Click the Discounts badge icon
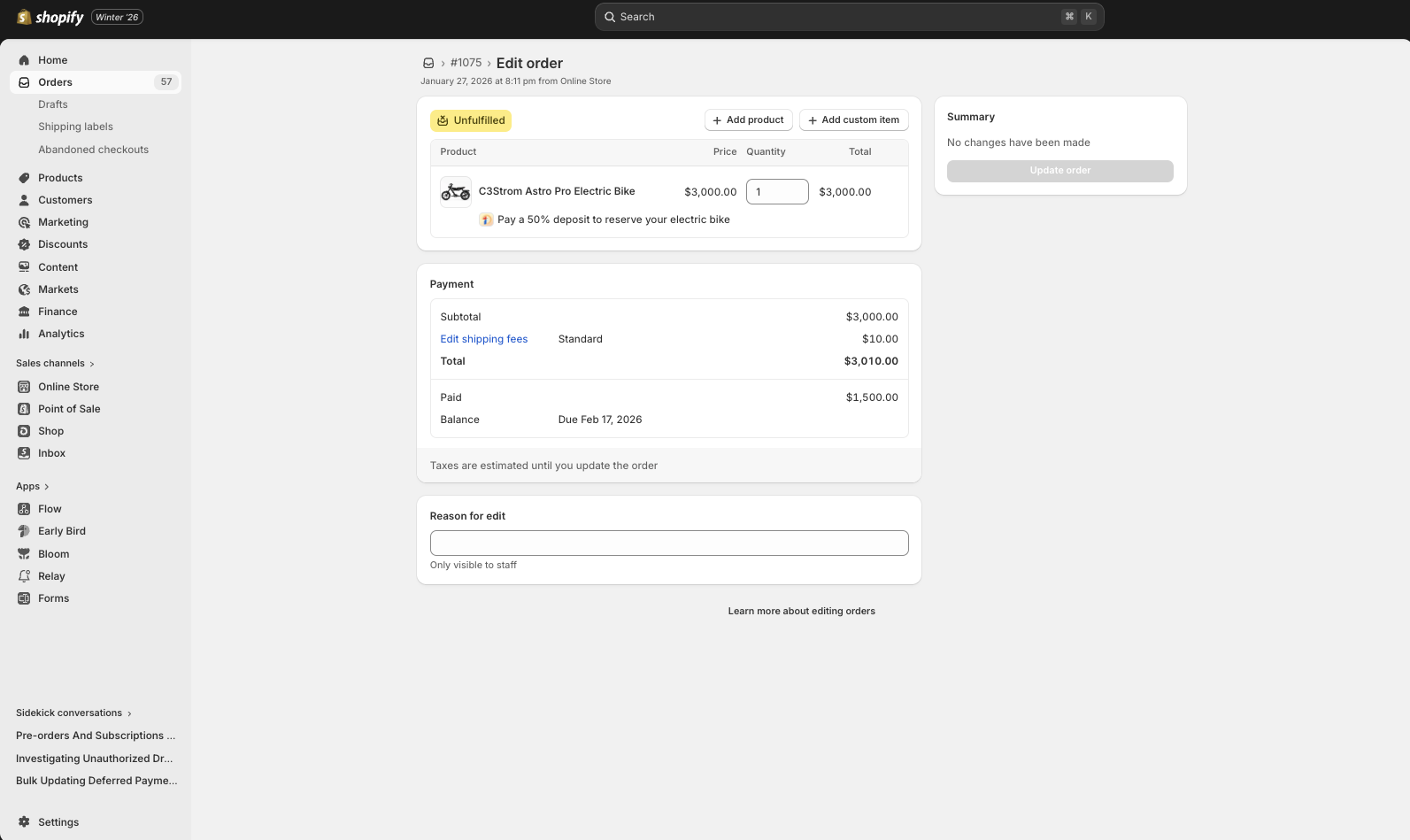This screenshot has height=840, width=1410. (x=24, y=244)
